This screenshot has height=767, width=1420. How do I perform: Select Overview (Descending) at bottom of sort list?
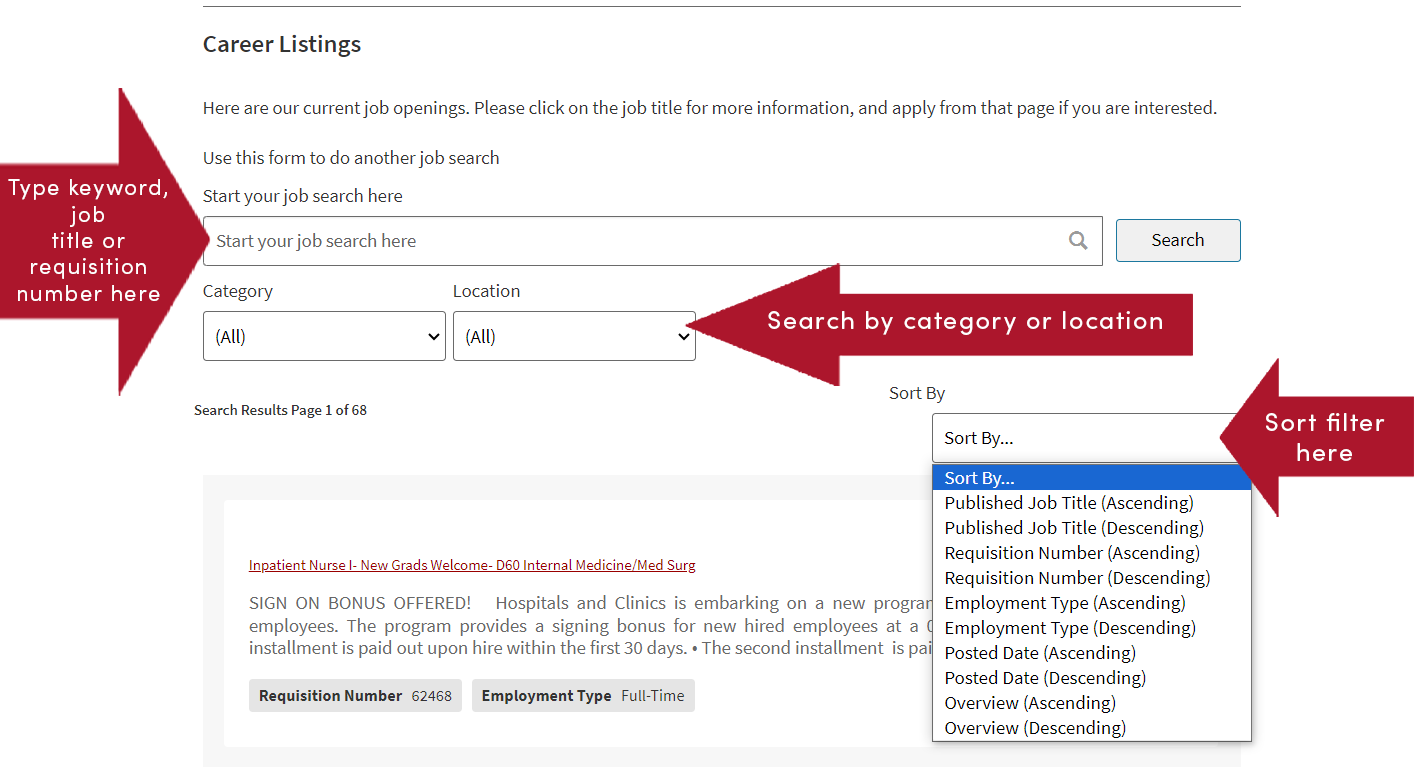[x=1033, y=727]
